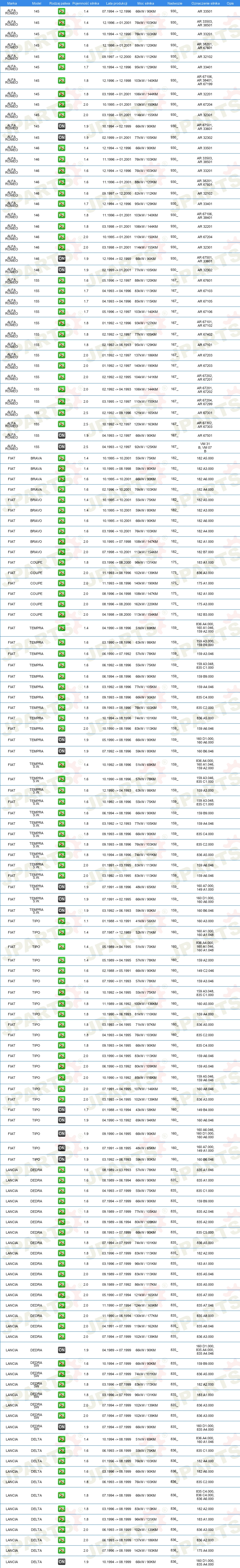Image resolution: width=240 pixels, height=1568 pixels.
Task: Click diesel ON icon for Alfa 145 AR 32302
Action: pyautogui.click(x=61, y=138)
